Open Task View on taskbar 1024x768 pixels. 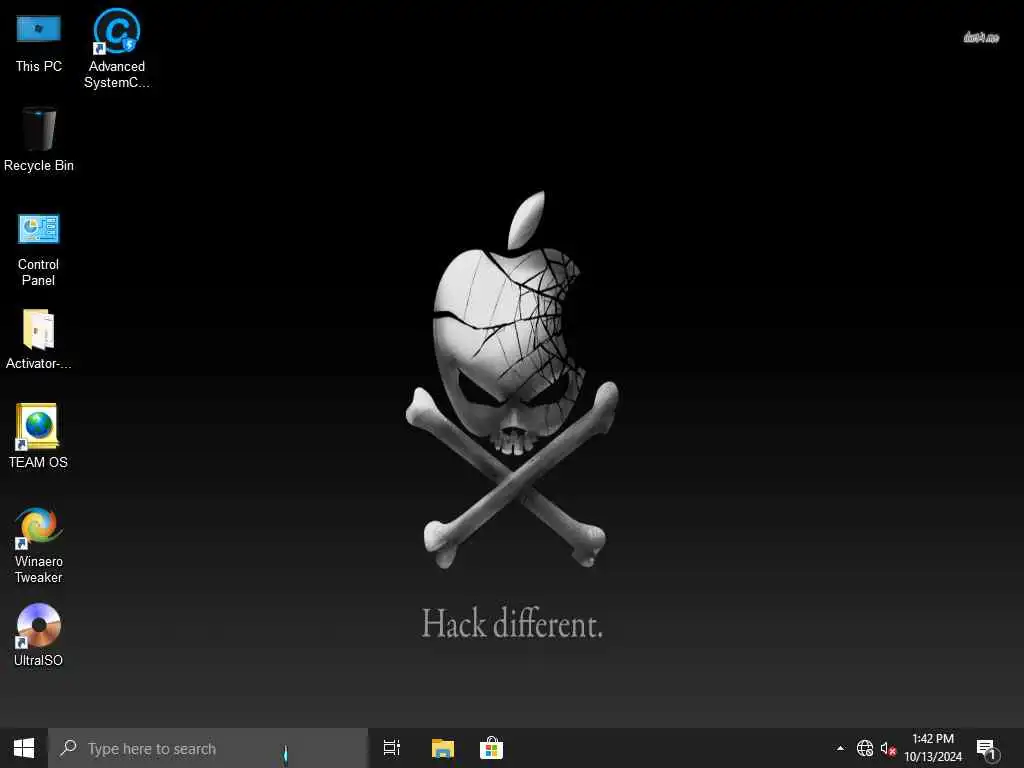pyautogui.click(x=392, y=748)
